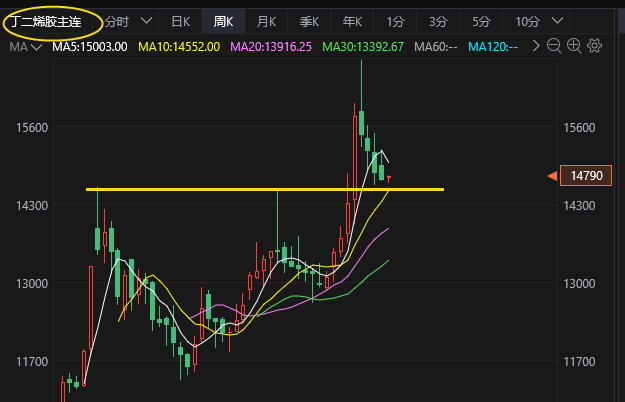The height and width of the screenshot is (402, 625).
Task: Click the right axis label 11700
Action: coord(579,362)
